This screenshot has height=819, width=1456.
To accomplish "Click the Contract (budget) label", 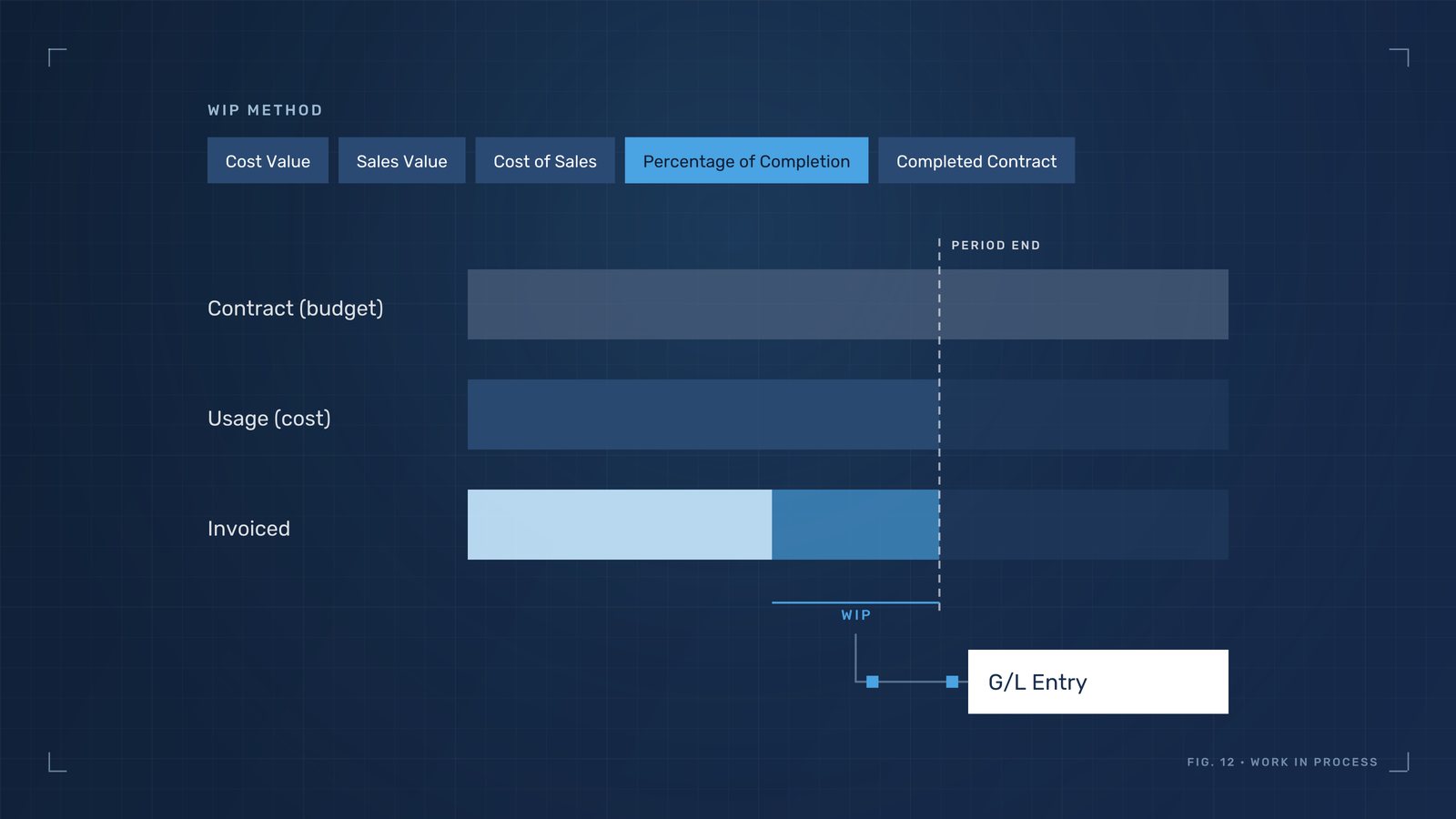I will 296,308.
